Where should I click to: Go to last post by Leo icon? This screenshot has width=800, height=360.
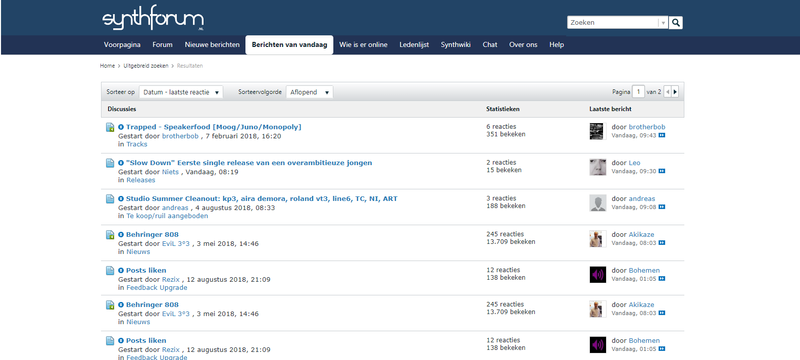[662, 171]
